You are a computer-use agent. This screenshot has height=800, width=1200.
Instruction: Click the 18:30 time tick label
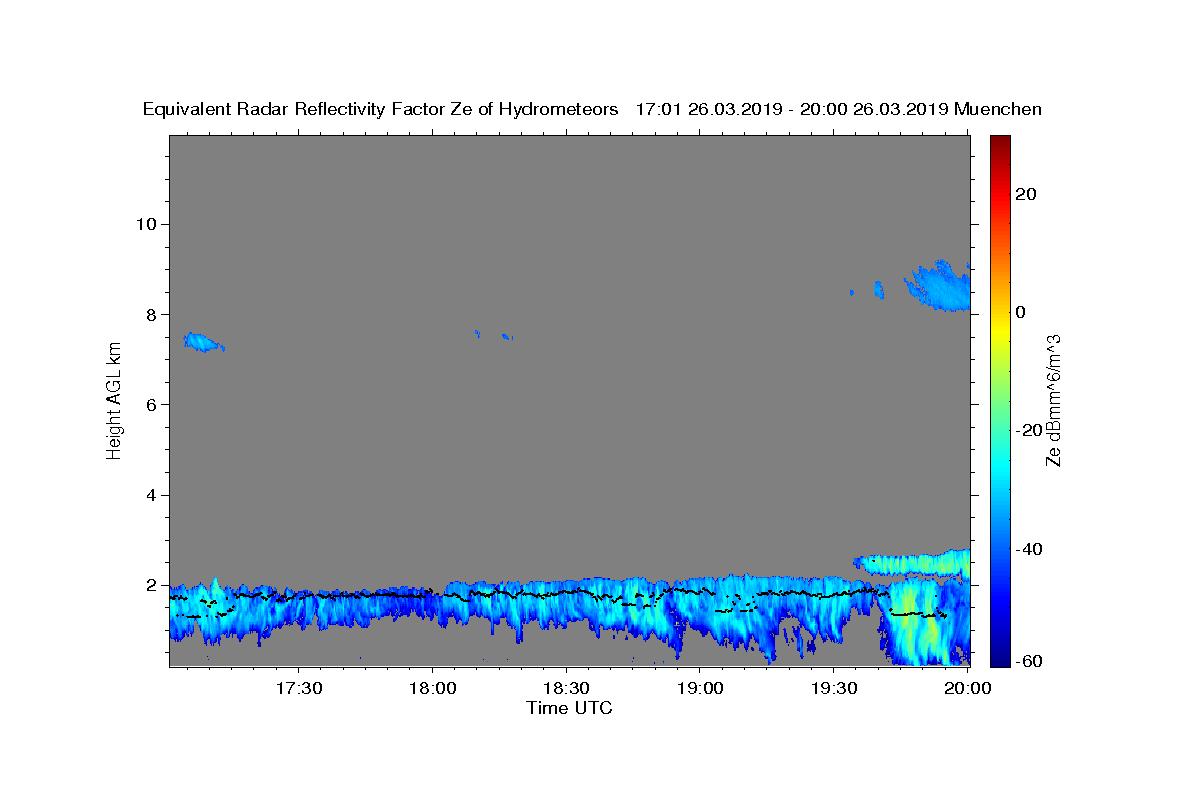pyautogui.click(x=566, y=689)
